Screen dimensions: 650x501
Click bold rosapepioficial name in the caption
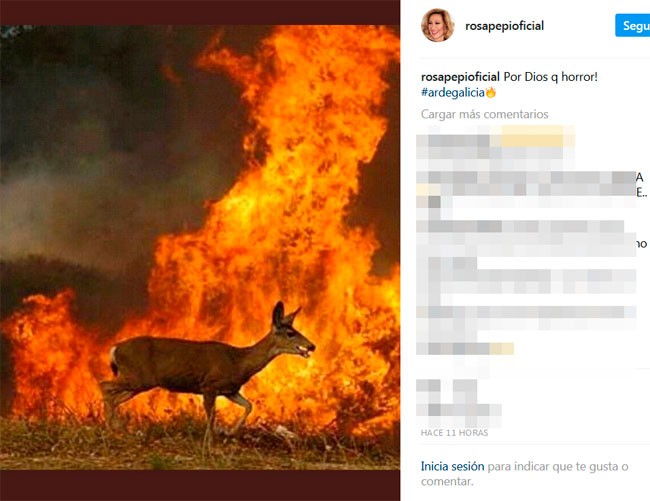click(460, 77)
